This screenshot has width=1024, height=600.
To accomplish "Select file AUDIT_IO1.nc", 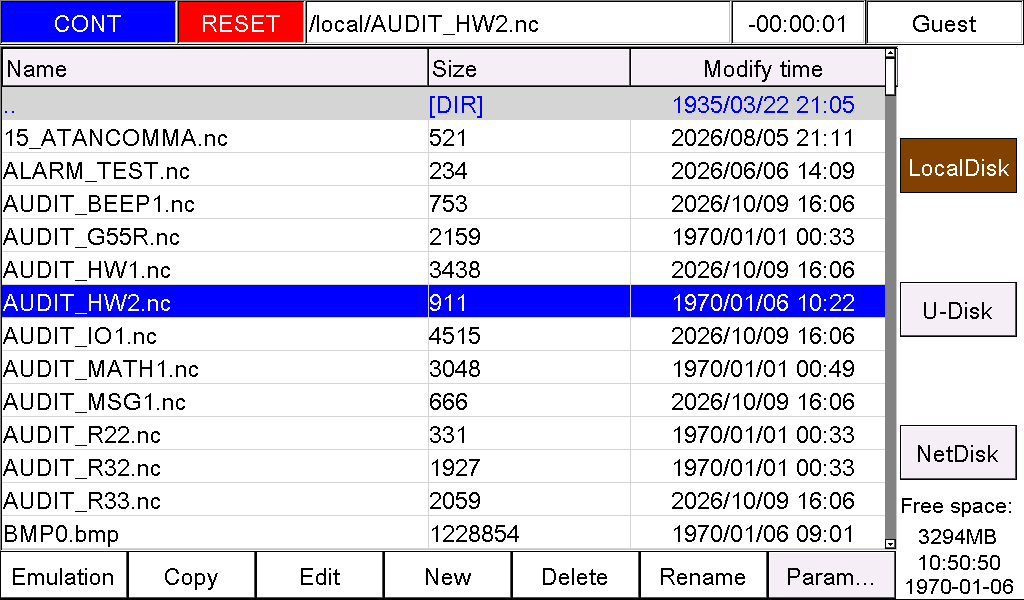I will pos(443,336).
